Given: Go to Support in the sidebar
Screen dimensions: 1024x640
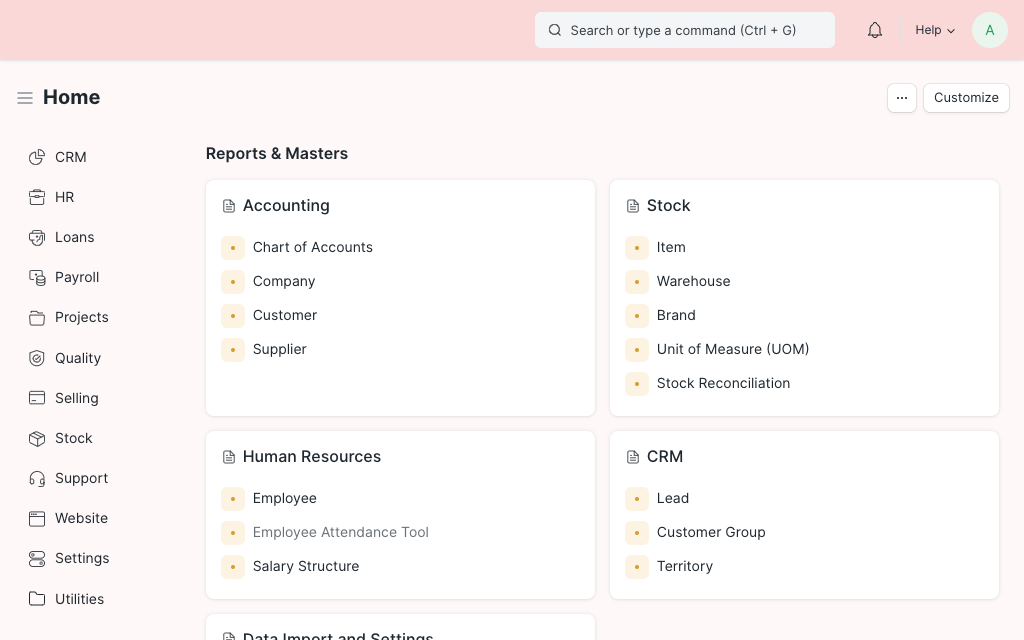Looking at the screenshot, I should (82, 479).
